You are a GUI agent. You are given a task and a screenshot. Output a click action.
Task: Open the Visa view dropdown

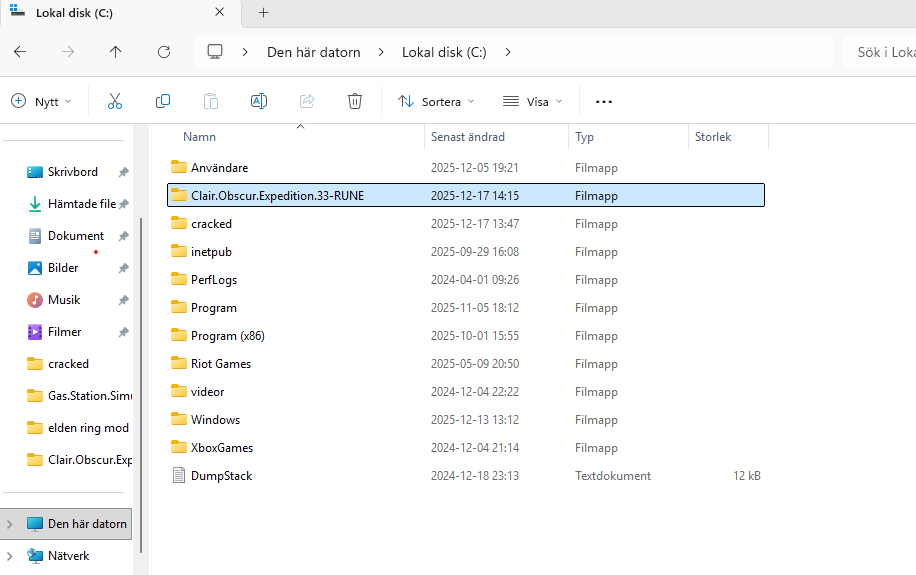(533, 101)
